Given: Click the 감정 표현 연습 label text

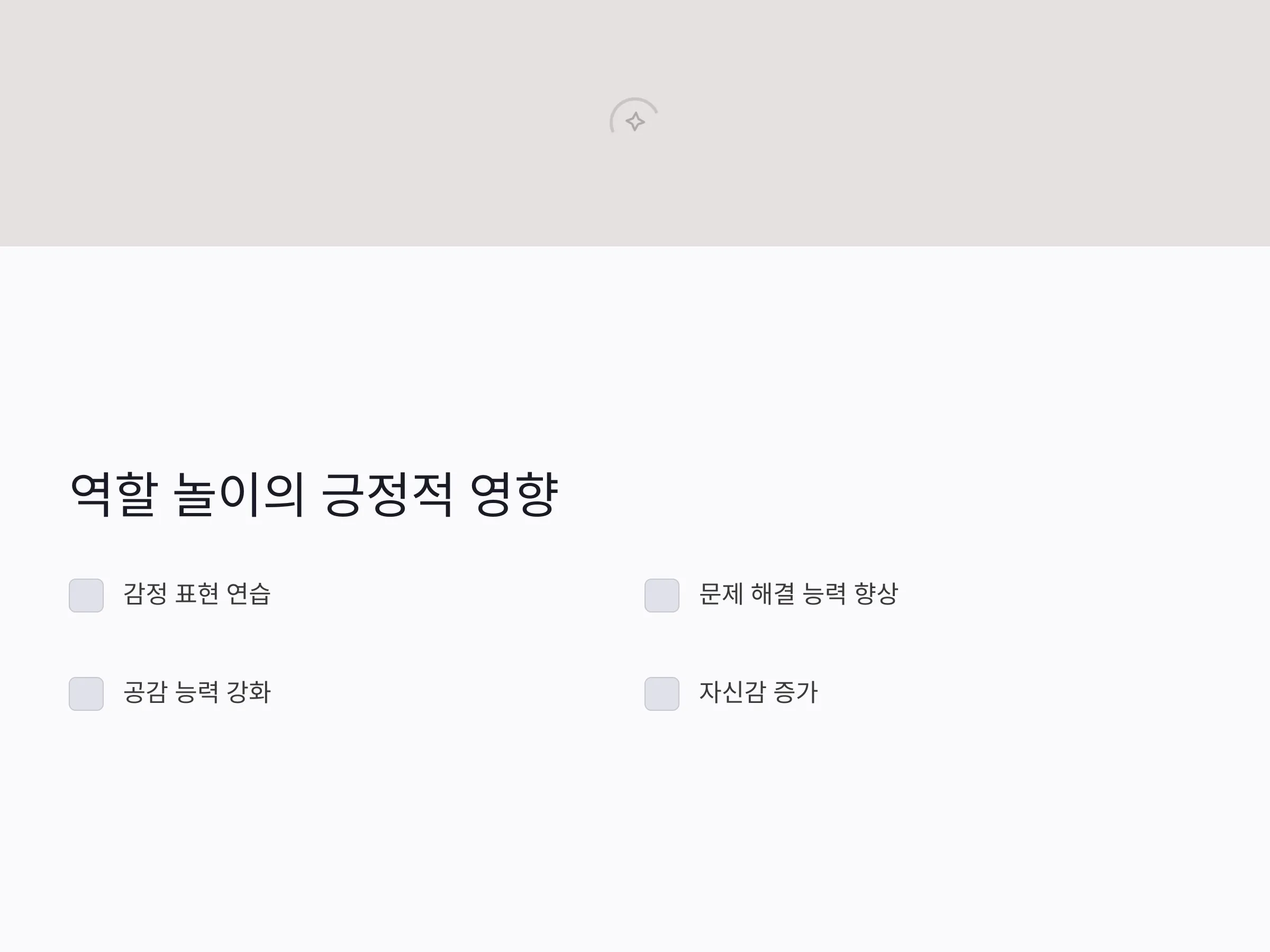Looking at the screenshot, I should (197, 594).
